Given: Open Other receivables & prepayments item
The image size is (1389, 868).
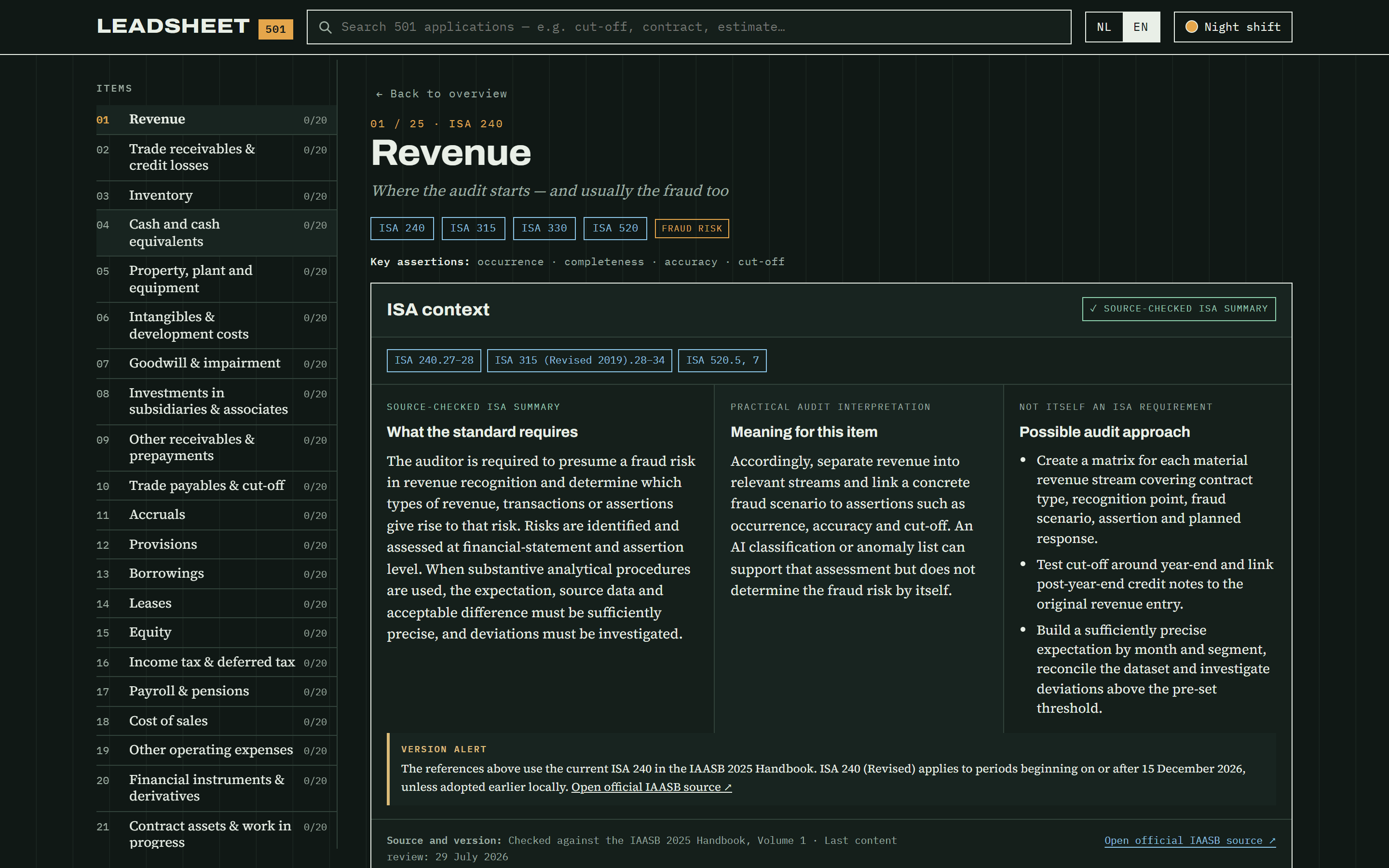Looking at the screenshot, I should coord(217,448).
